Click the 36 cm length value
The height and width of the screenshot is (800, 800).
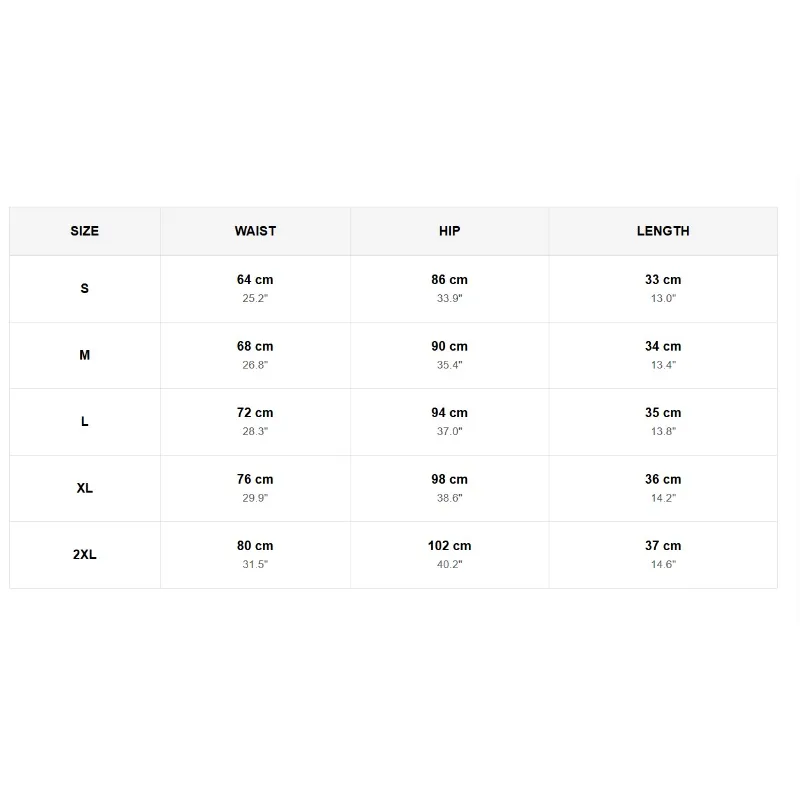(x=663, y=480)
